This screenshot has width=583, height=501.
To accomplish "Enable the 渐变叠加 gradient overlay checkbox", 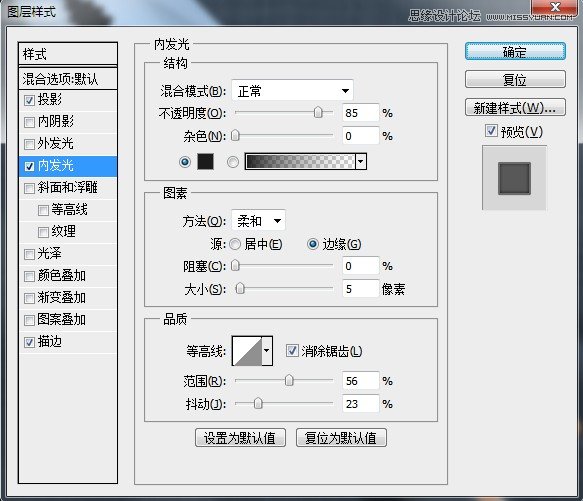I will pyautogui.click(x=29, y=298).
